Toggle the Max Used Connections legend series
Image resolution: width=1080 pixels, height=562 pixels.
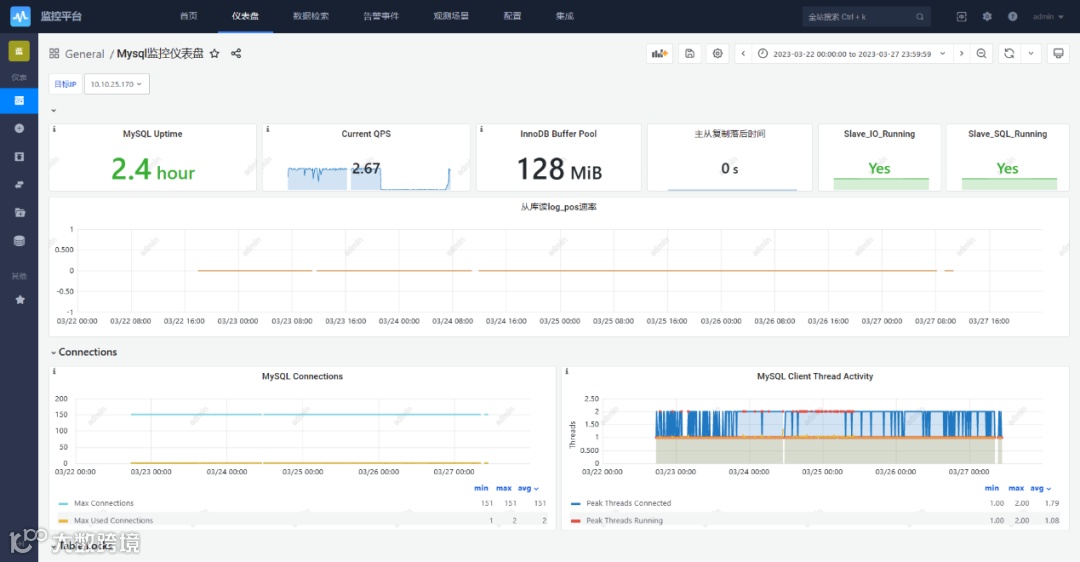[113, 521]
